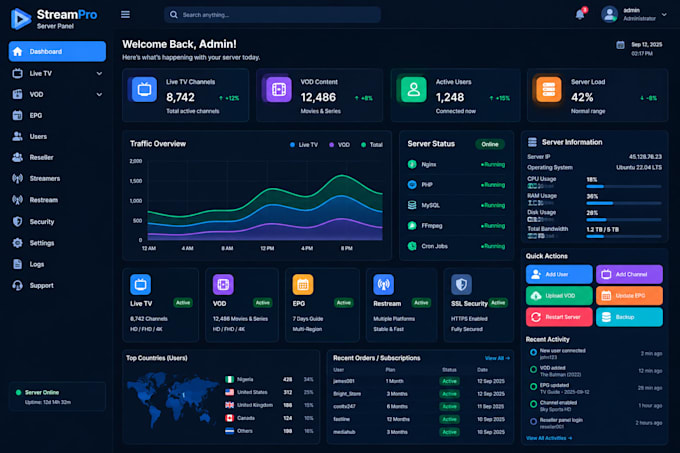Click the SSL Security shield icon
The height and width of the screenshot is (453, 680).
pos(461,284)
